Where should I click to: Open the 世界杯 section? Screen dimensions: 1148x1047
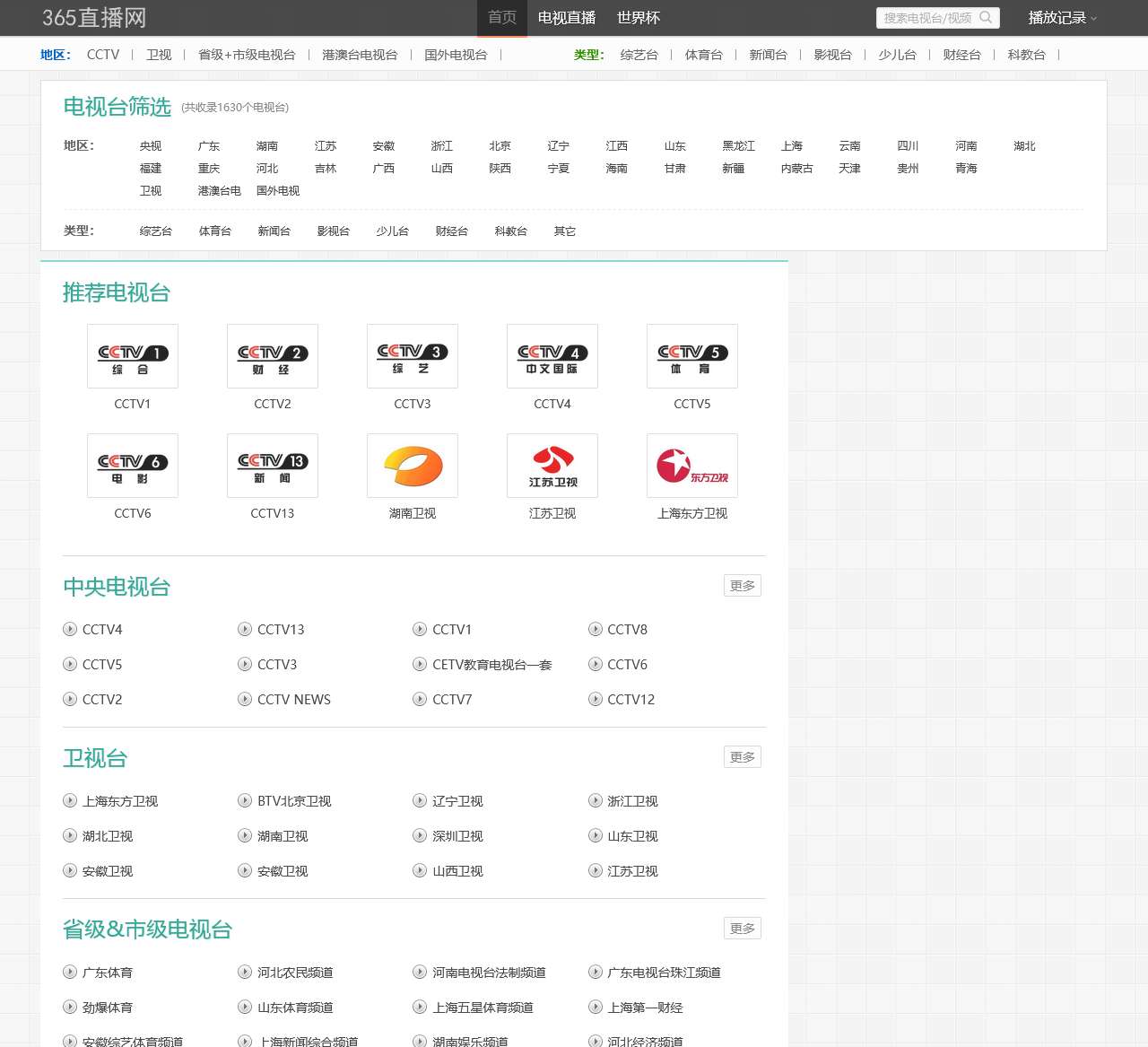point(638,17)
